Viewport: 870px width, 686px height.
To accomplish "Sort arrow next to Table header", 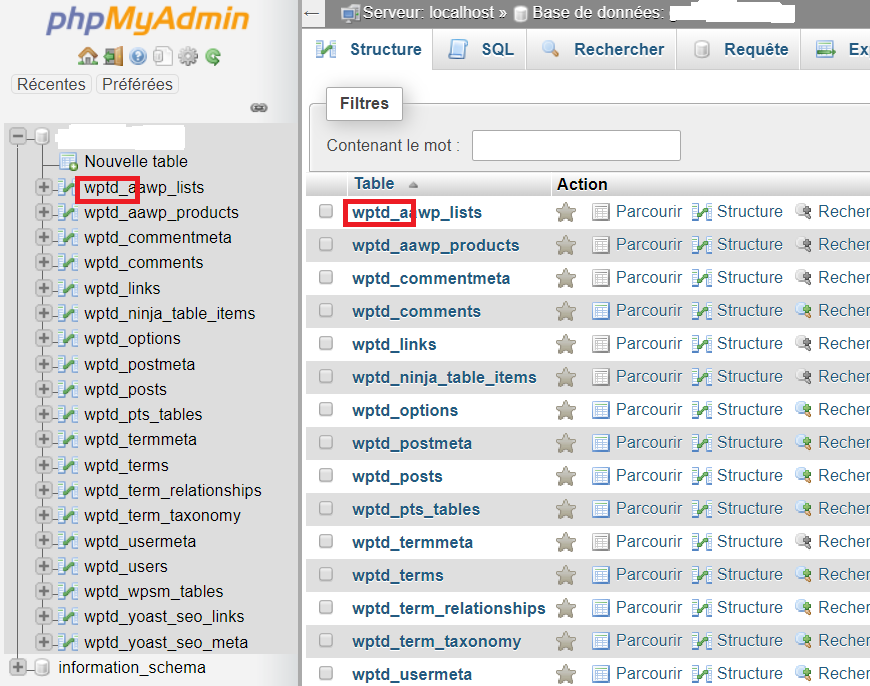I will pyautogui.click(x=413, y=185).
